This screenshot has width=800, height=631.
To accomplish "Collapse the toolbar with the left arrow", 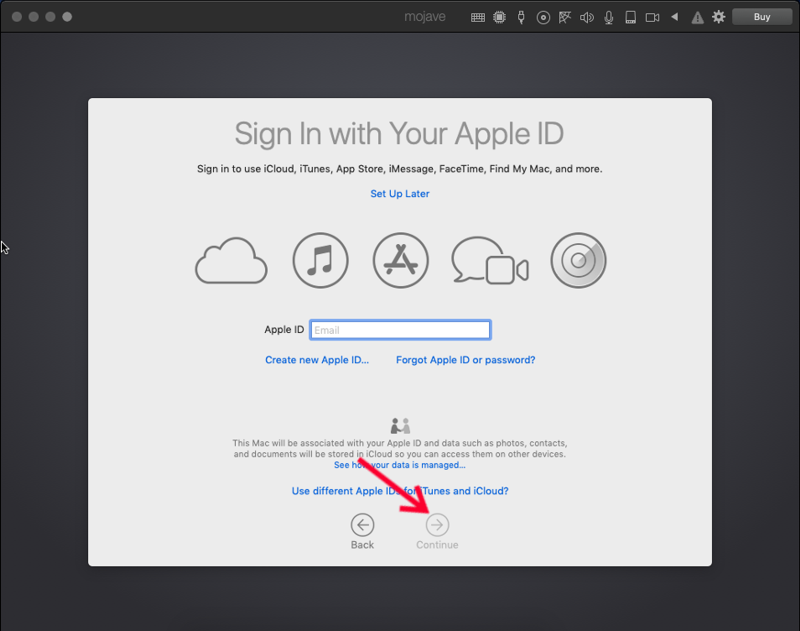I will [674, 17].
